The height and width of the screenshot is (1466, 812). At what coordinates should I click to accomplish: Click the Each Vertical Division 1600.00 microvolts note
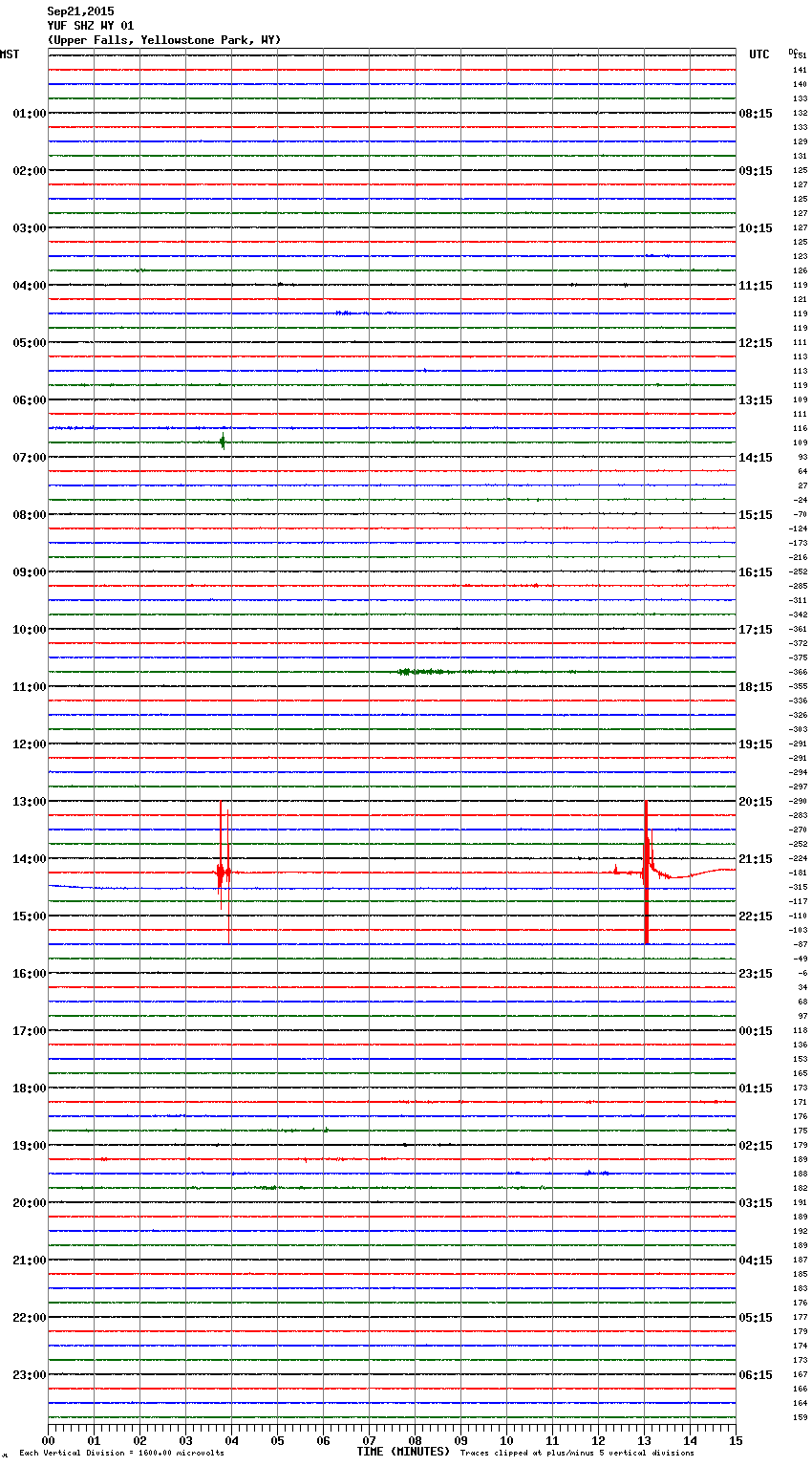pyautogui.click(x=121, y=1454)
